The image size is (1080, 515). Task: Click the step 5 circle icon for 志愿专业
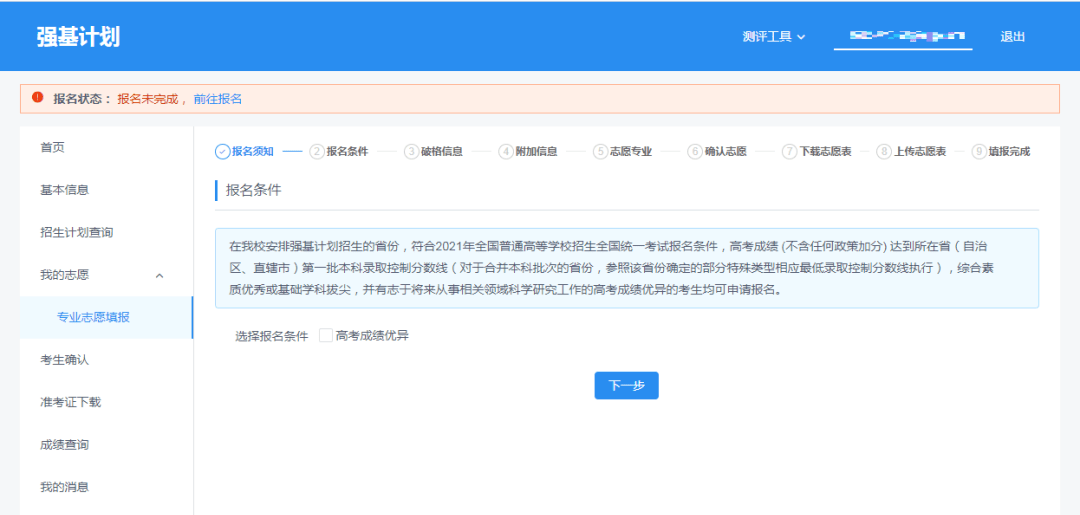point(600,152)
